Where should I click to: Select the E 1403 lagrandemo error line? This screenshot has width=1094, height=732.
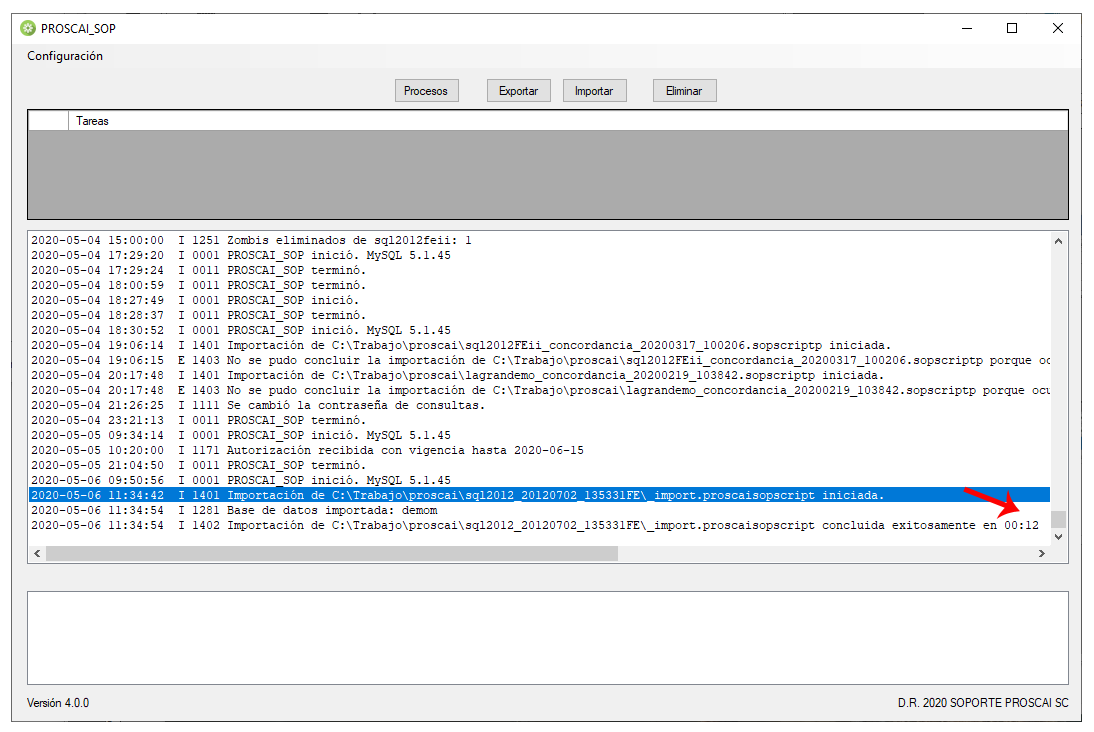[539, 390]
